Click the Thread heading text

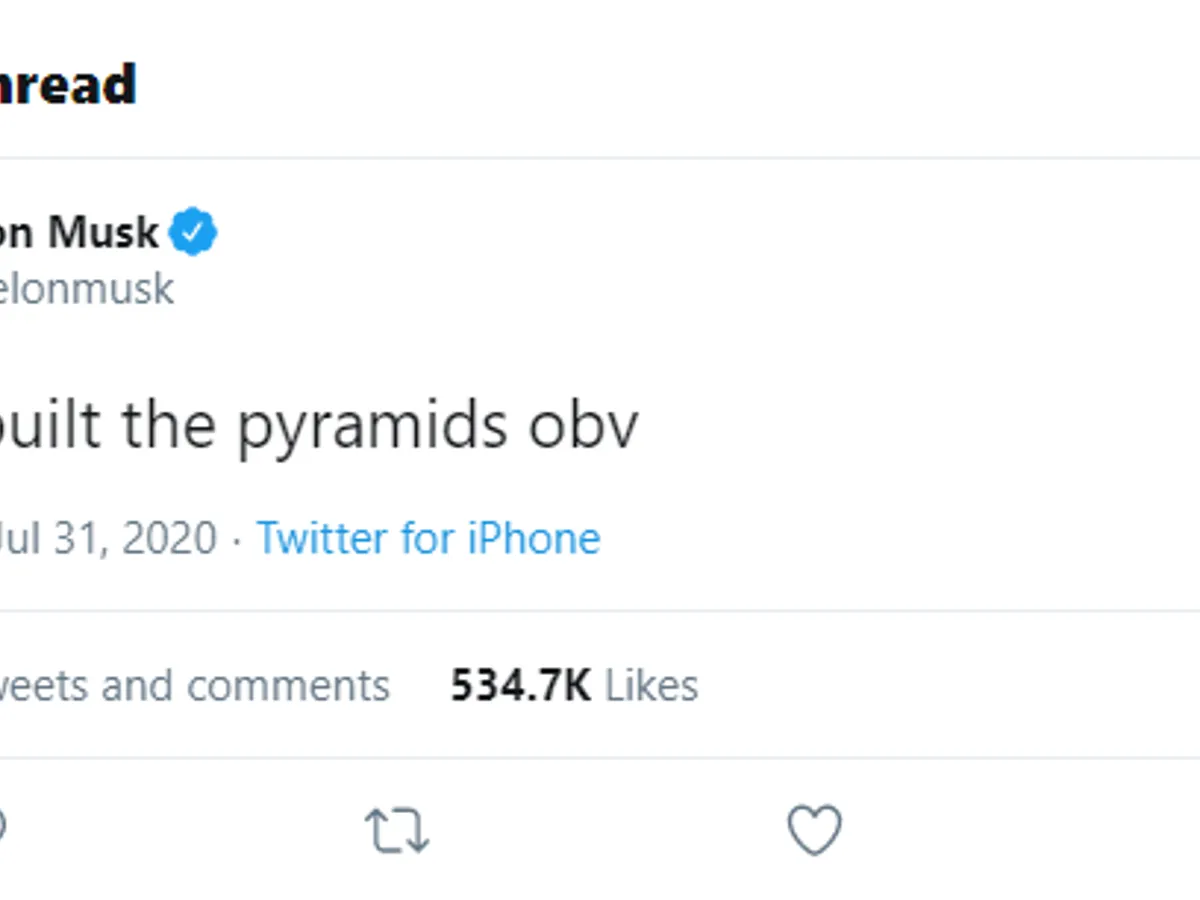(68, 84)
